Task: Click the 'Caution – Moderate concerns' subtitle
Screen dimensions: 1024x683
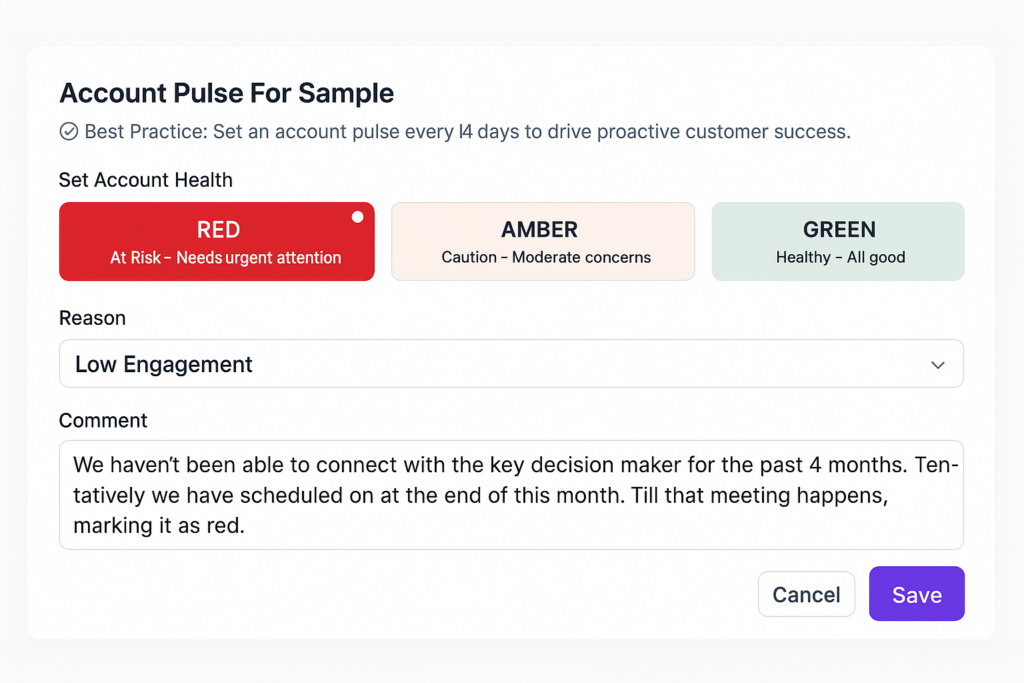Action: coord(546,257)
